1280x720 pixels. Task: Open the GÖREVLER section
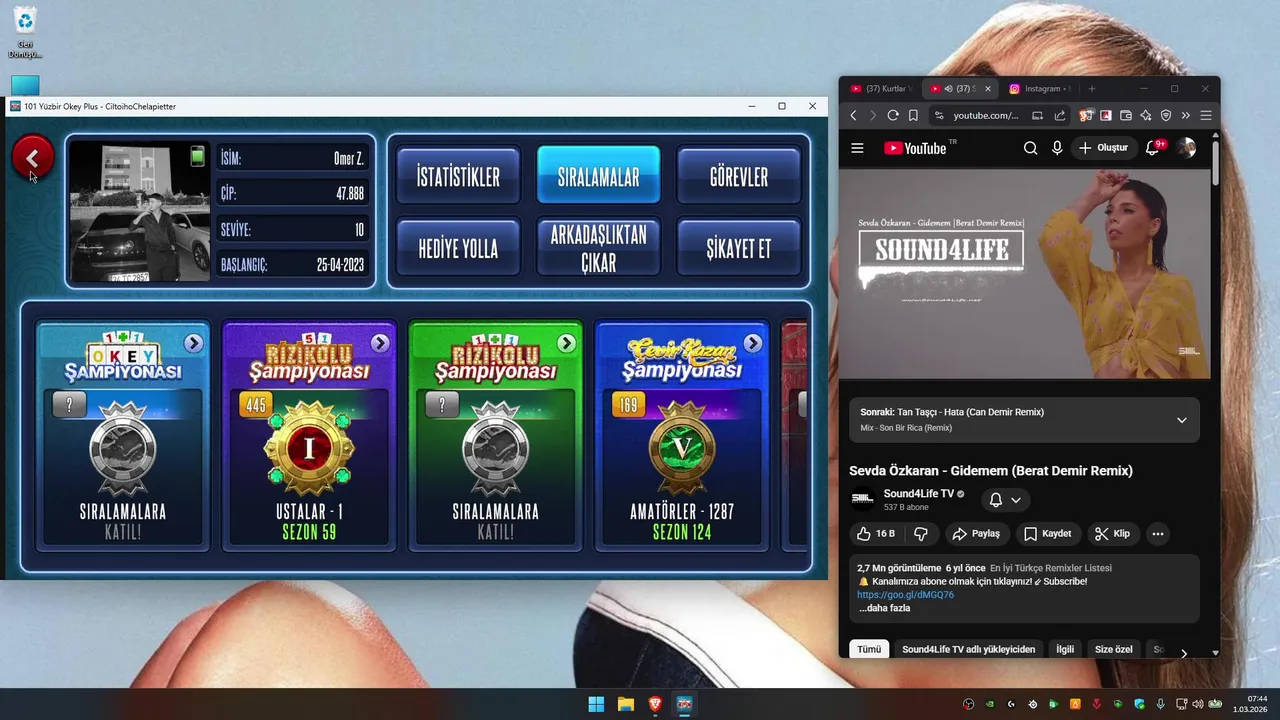pos(739,177)
